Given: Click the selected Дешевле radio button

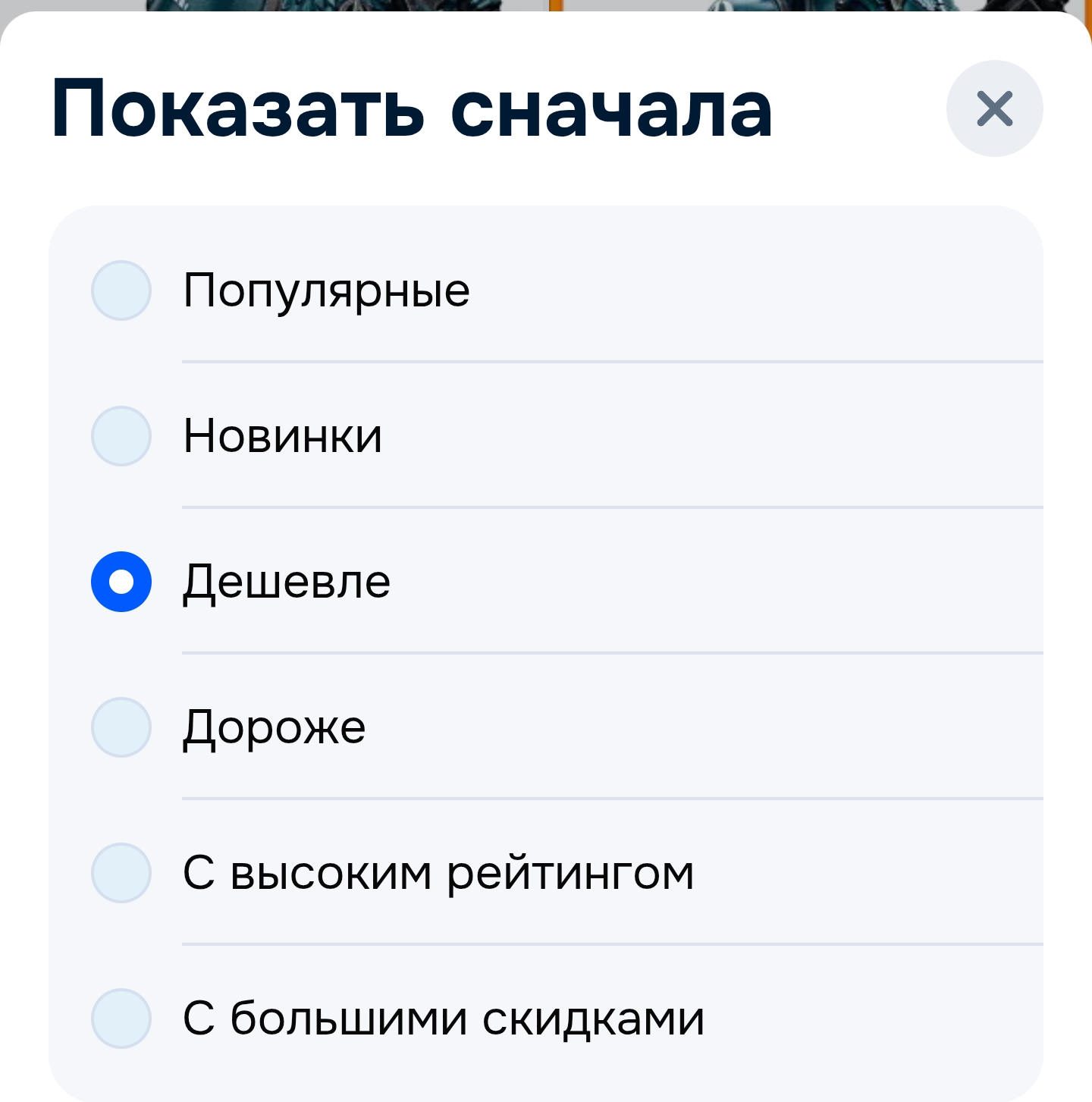Looking at the screenshot, I should click(x=121, y=582).
